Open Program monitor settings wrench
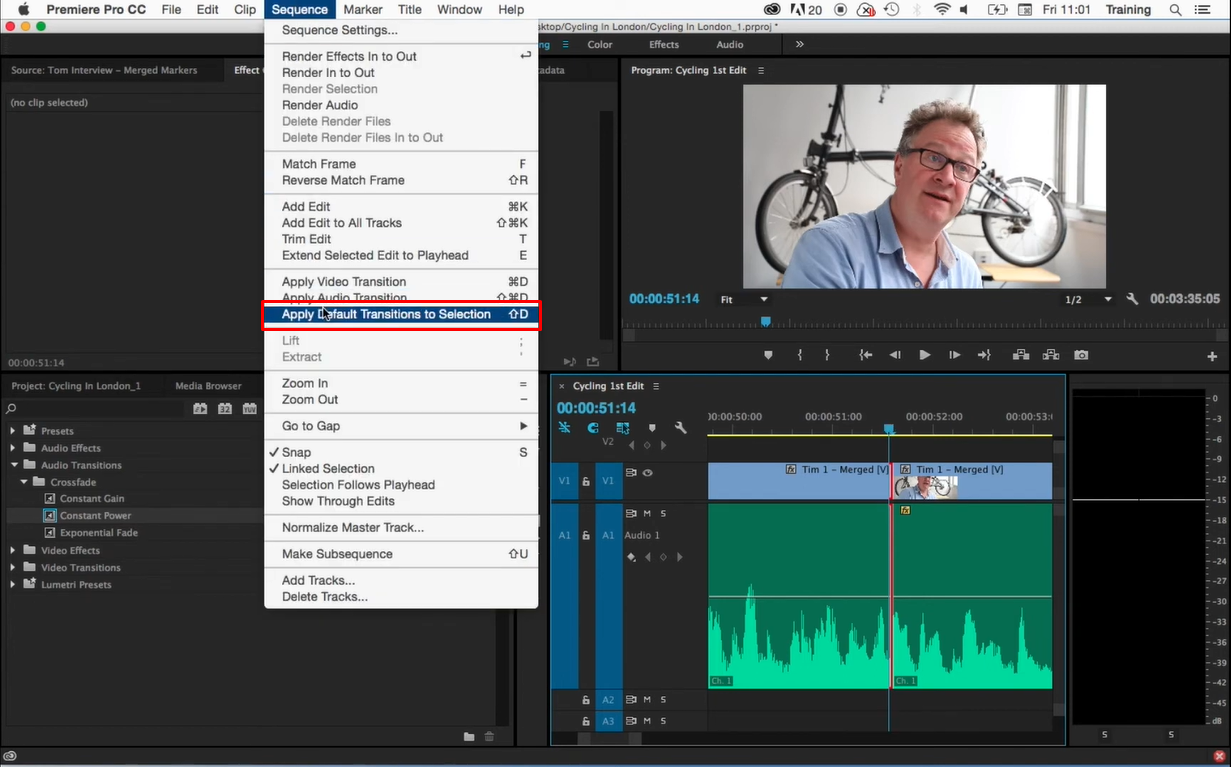The width and height of the screenshot is (1231, 767). click(1132, 299)
